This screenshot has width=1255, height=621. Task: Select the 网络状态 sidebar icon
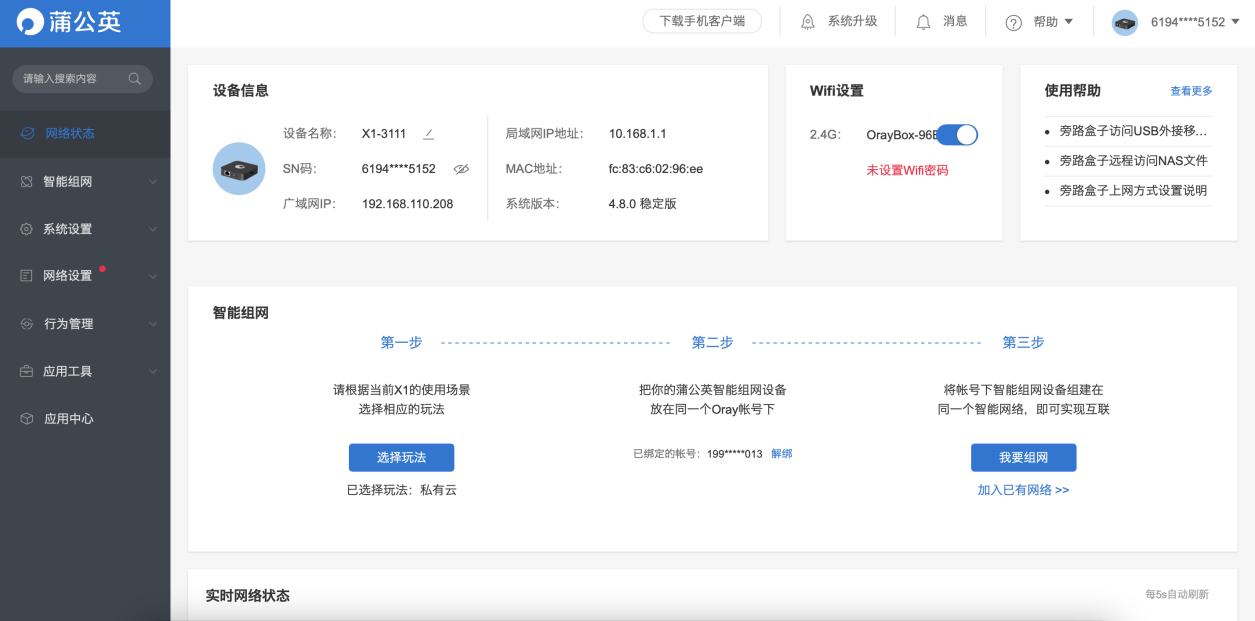tap(25, 134)
